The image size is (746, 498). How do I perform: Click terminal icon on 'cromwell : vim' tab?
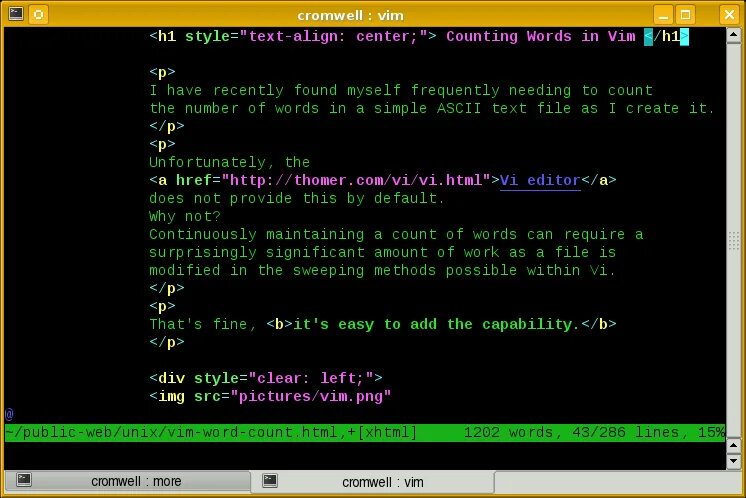[270, 480]
